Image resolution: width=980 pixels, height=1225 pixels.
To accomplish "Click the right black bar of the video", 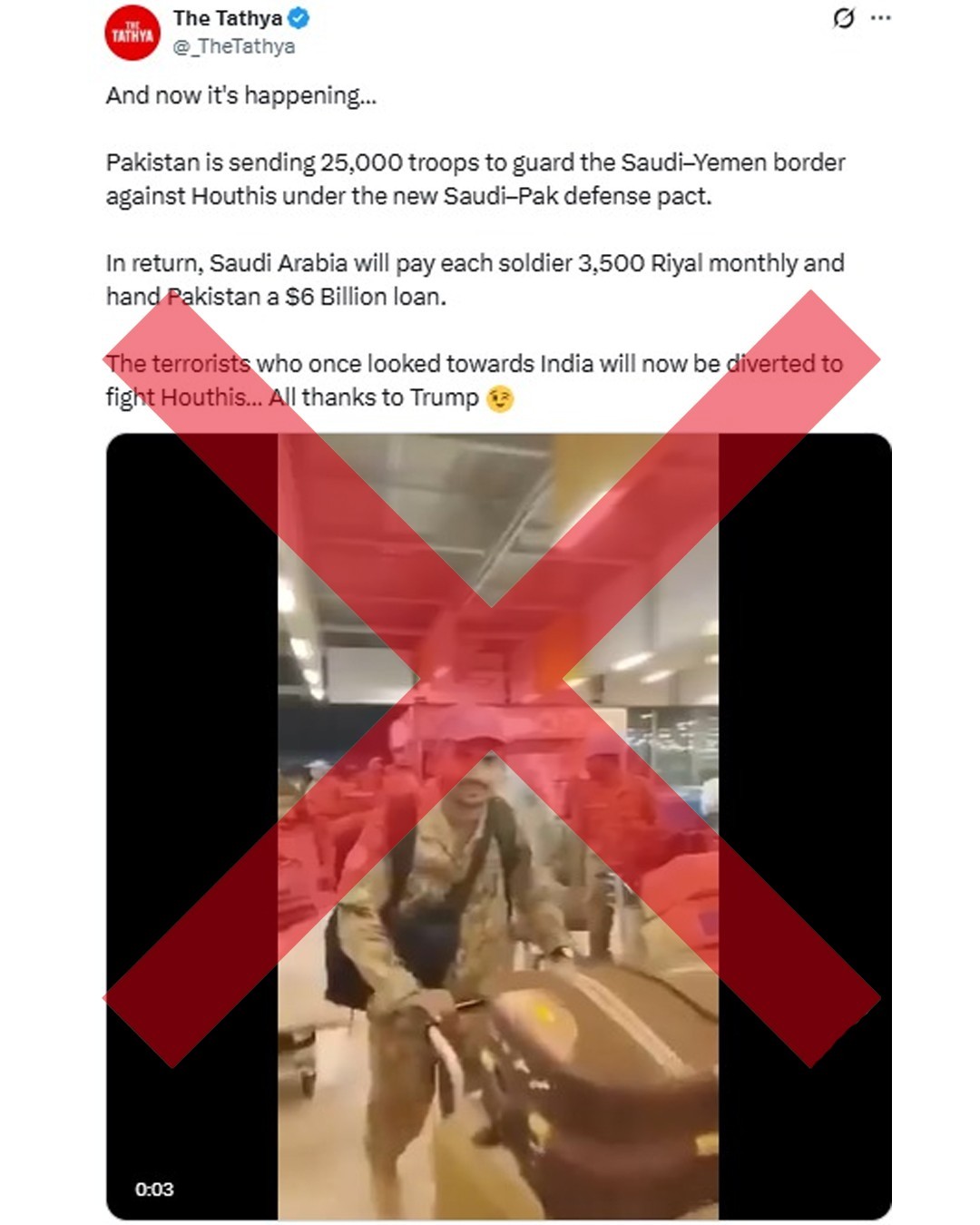I will pyautogui.click(x=805, y=827).
